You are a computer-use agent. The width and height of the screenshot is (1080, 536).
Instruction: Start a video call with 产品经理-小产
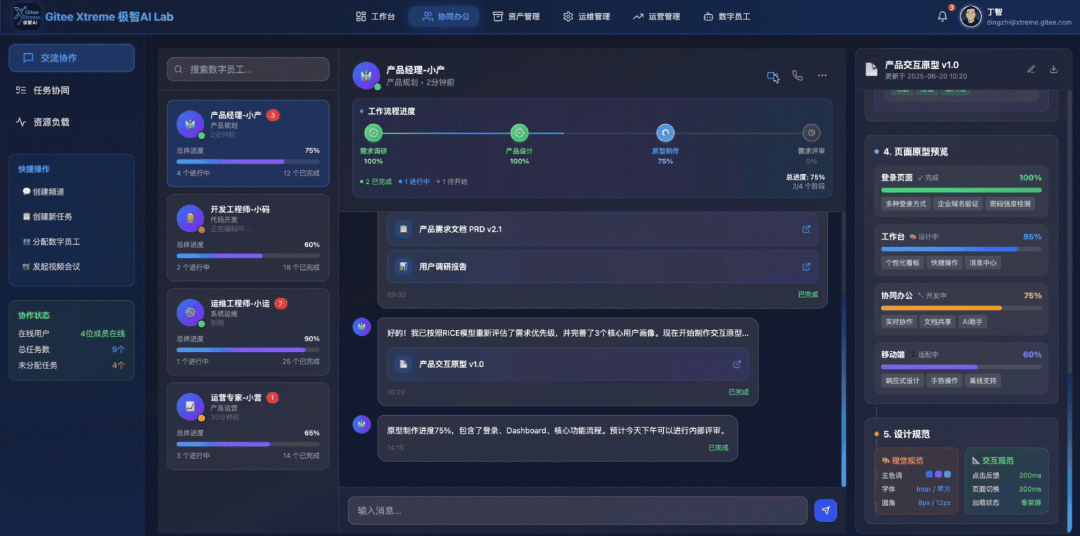coord(773,76)
